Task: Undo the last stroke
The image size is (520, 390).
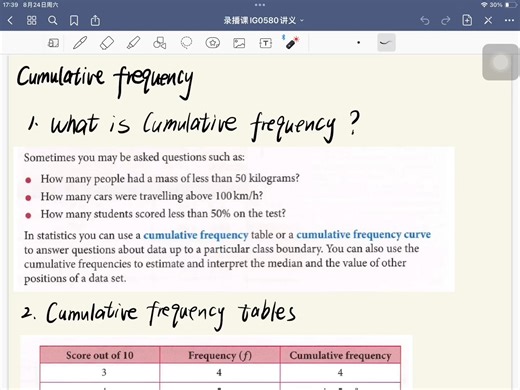Action: pyautogui.click(x=425, y=21)
